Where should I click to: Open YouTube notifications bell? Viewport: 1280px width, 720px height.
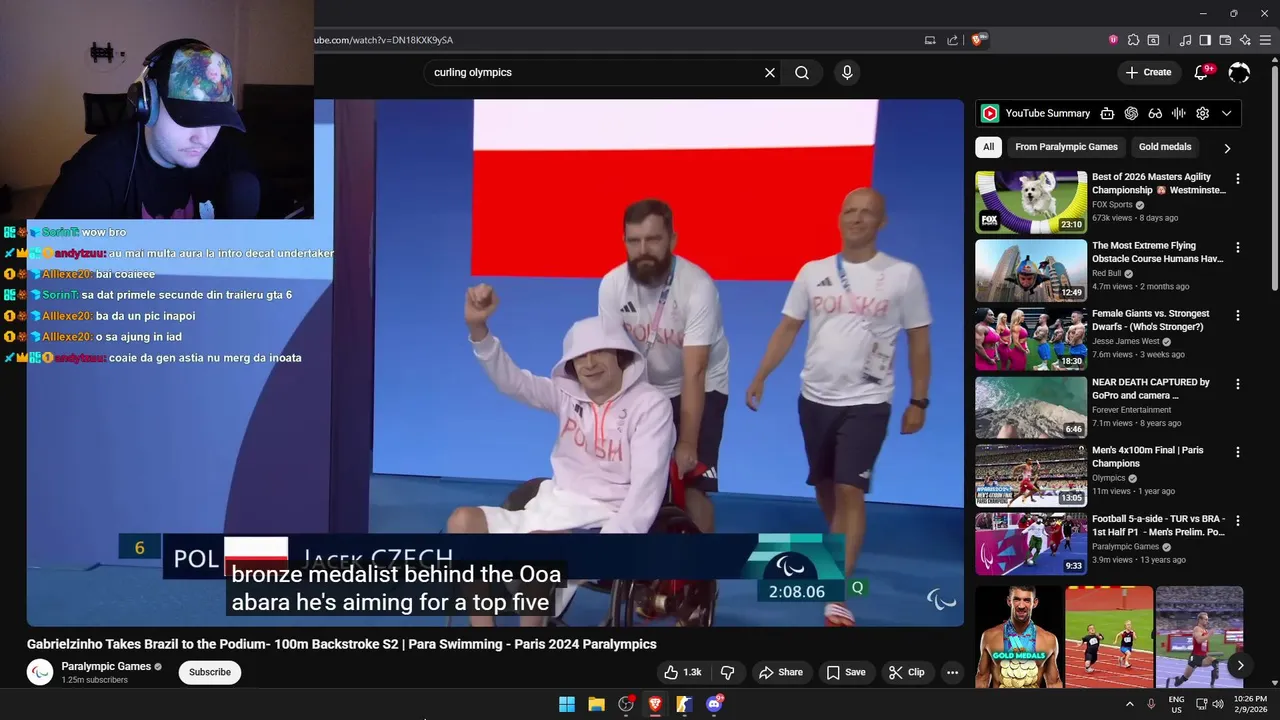pyautogui.click(x=1202, y=72)
